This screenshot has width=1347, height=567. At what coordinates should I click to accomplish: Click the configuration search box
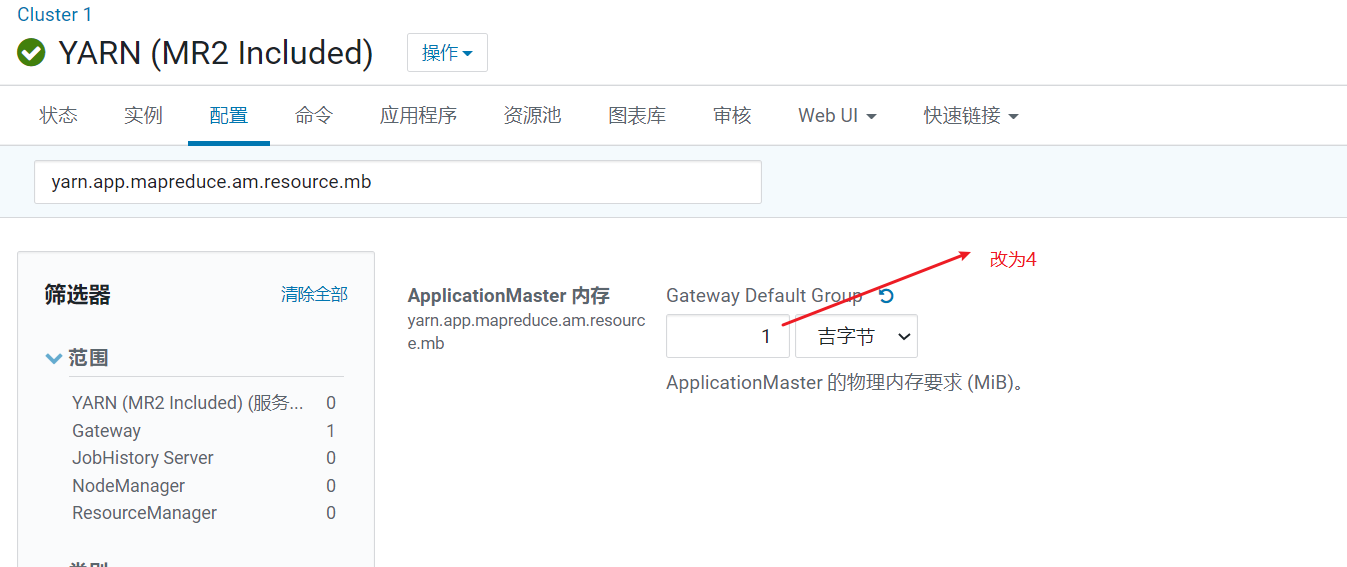(x=398, y=182)
